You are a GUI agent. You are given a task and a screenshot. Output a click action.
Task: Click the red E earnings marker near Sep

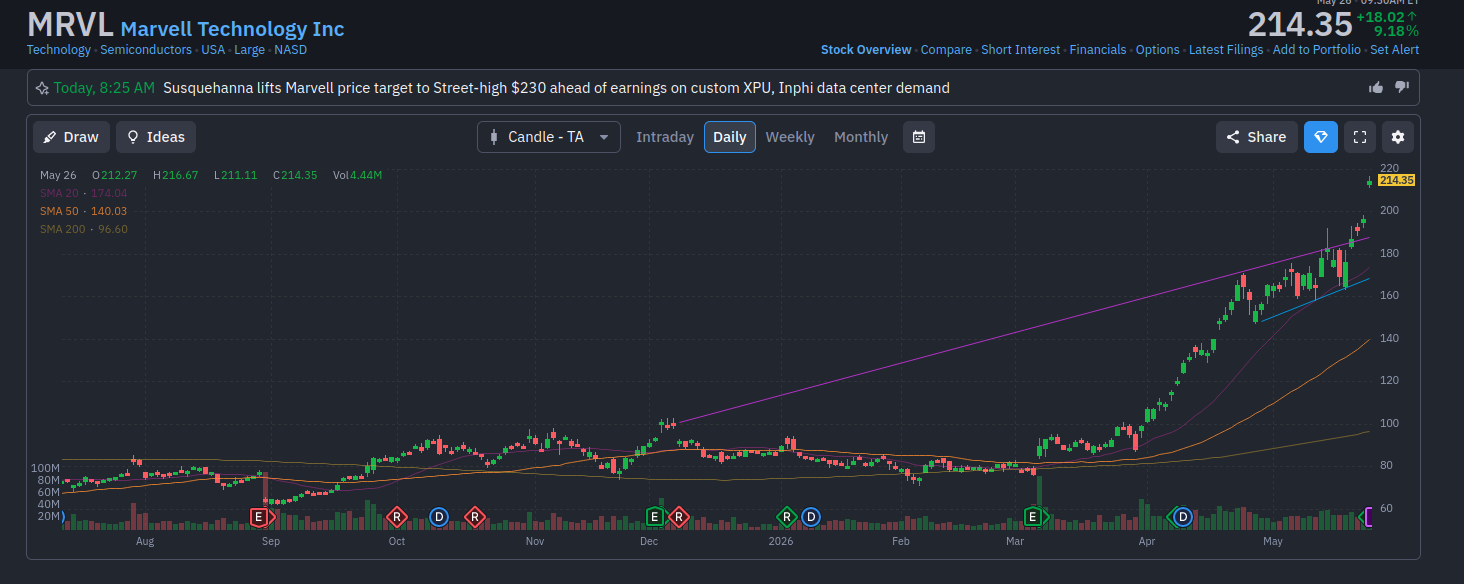pos(260,517)
